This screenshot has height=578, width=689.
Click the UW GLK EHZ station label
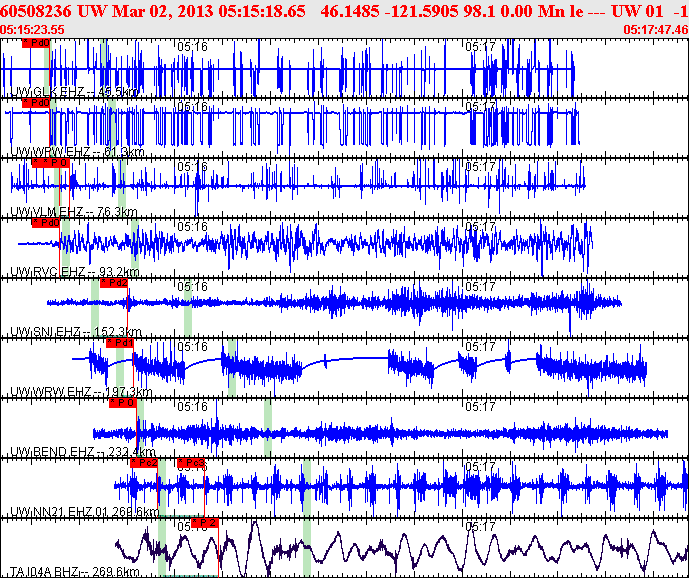coord(73,92)
